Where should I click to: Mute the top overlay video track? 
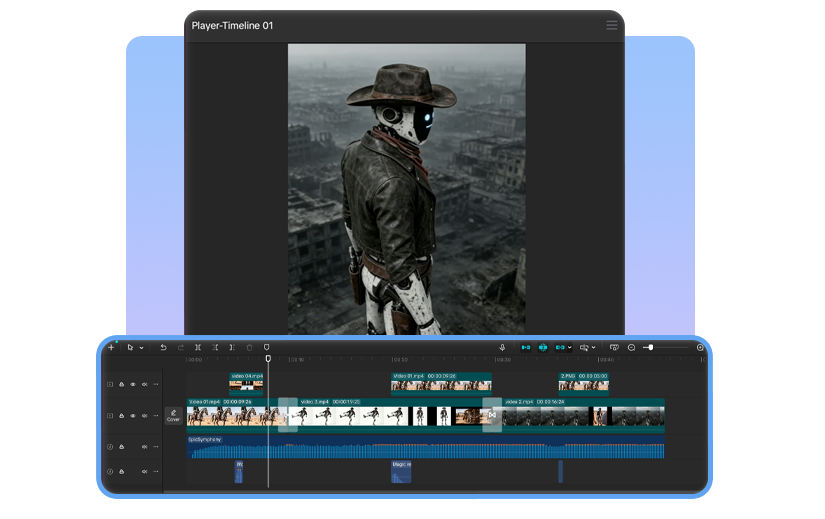coord(144,384)
